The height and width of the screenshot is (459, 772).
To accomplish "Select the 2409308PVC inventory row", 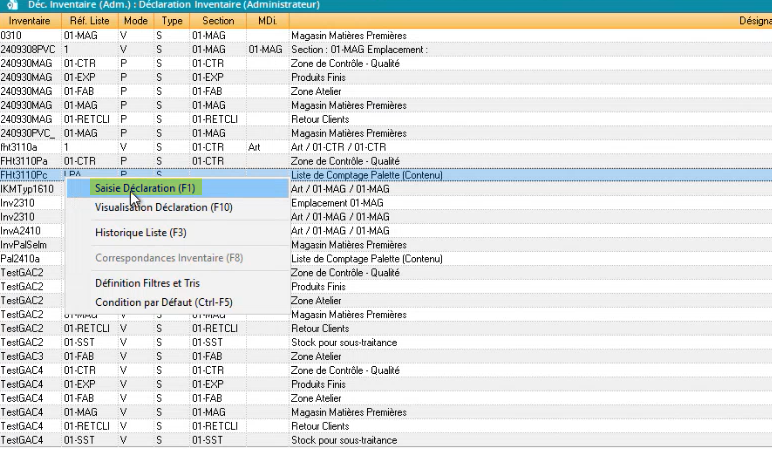I will 28,48.
